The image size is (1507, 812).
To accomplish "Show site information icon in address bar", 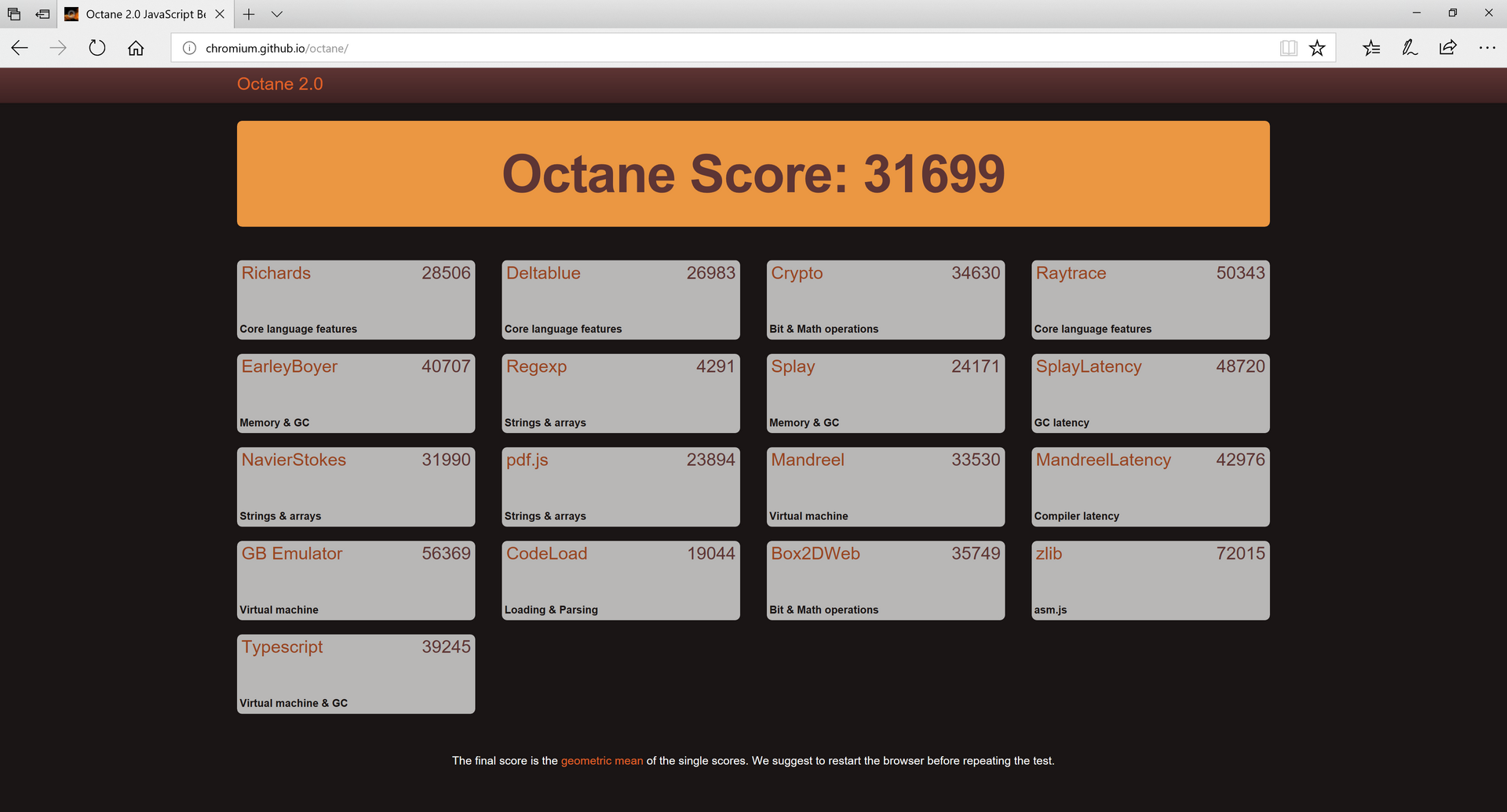I will [x=189, y=49].
